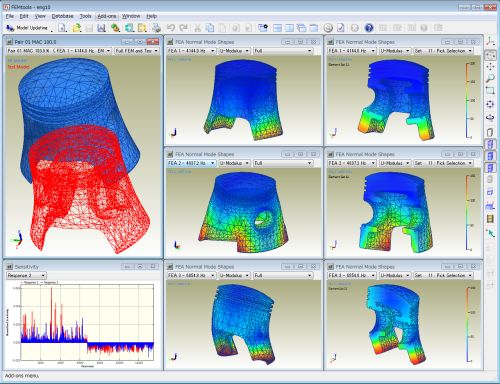This screenshot has width=500, height=384.
Task: Toggle the first blue shaded display button
Action: coord(490,144)
